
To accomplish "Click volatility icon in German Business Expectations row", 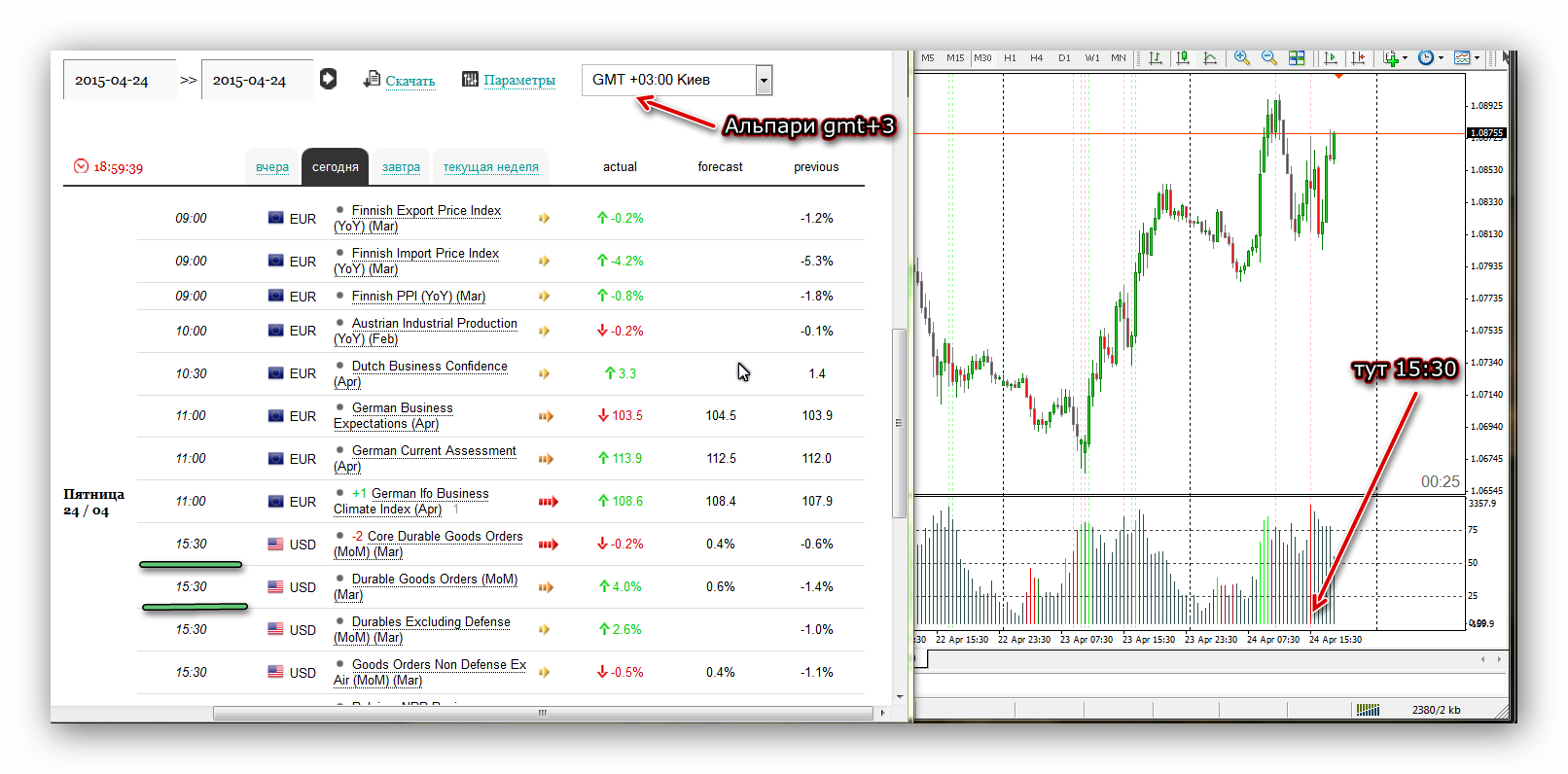I will pyautogui.click(x=546, y=416).
